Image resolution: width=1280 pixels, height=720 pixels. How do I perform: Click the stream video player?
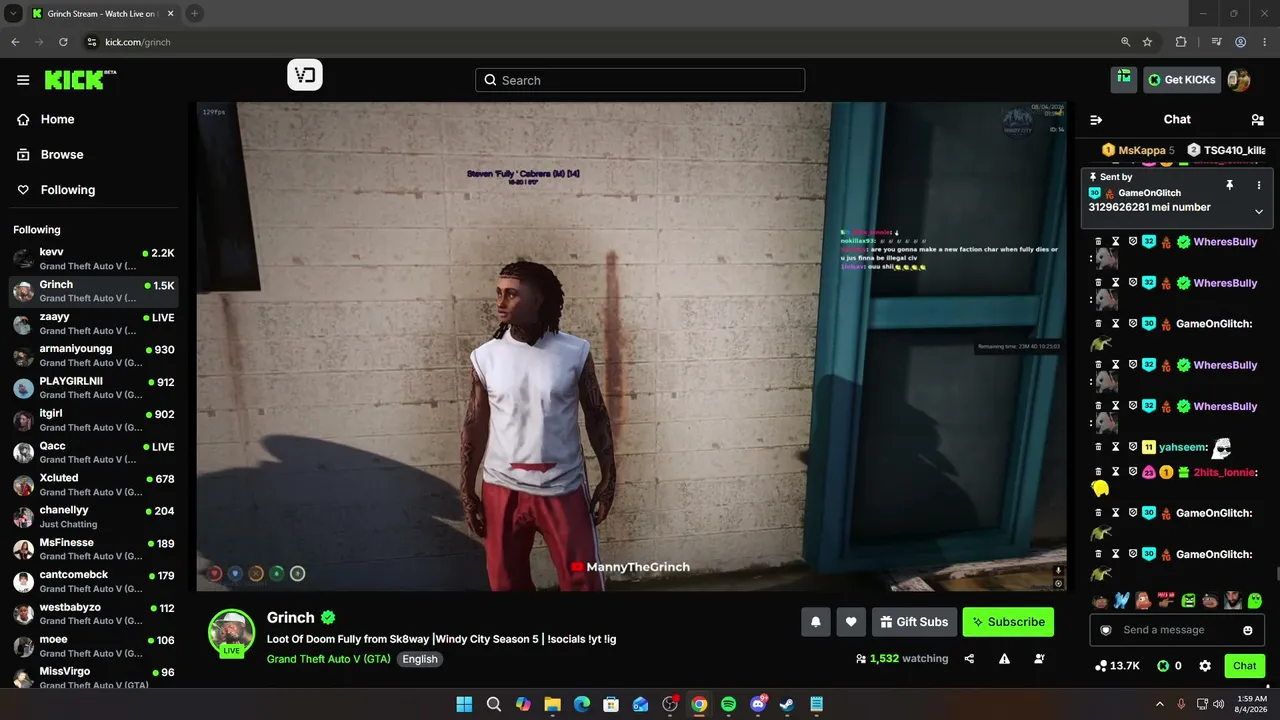[x=631, y=346]
